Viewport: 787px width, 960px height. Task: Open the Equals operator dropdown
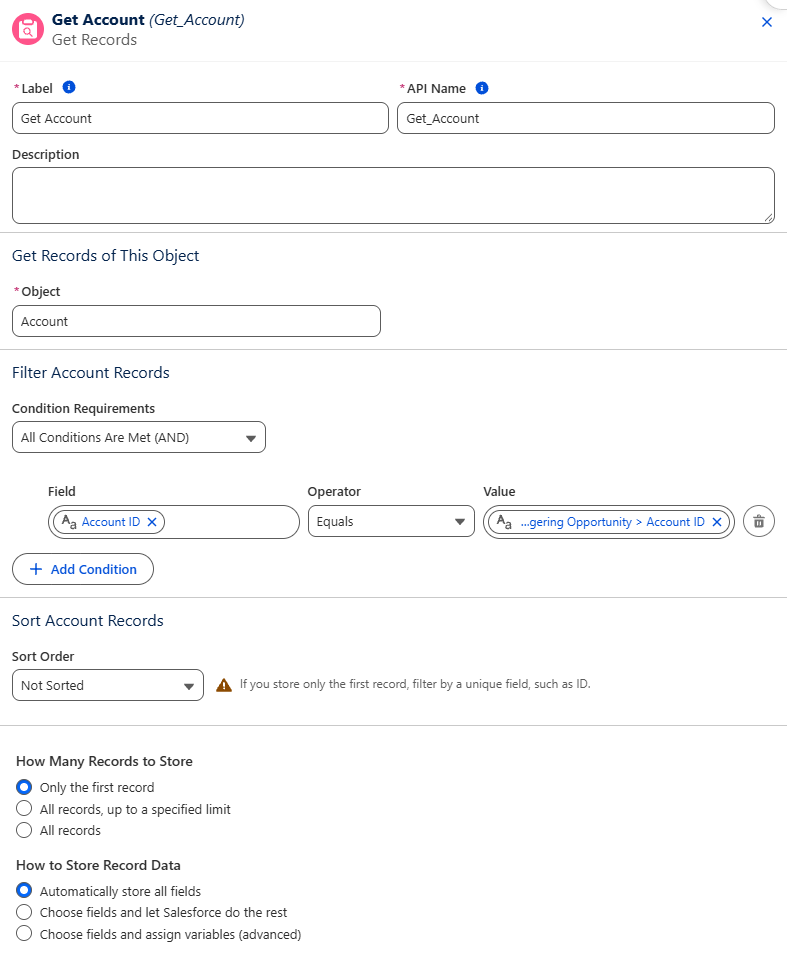[391, 522]
